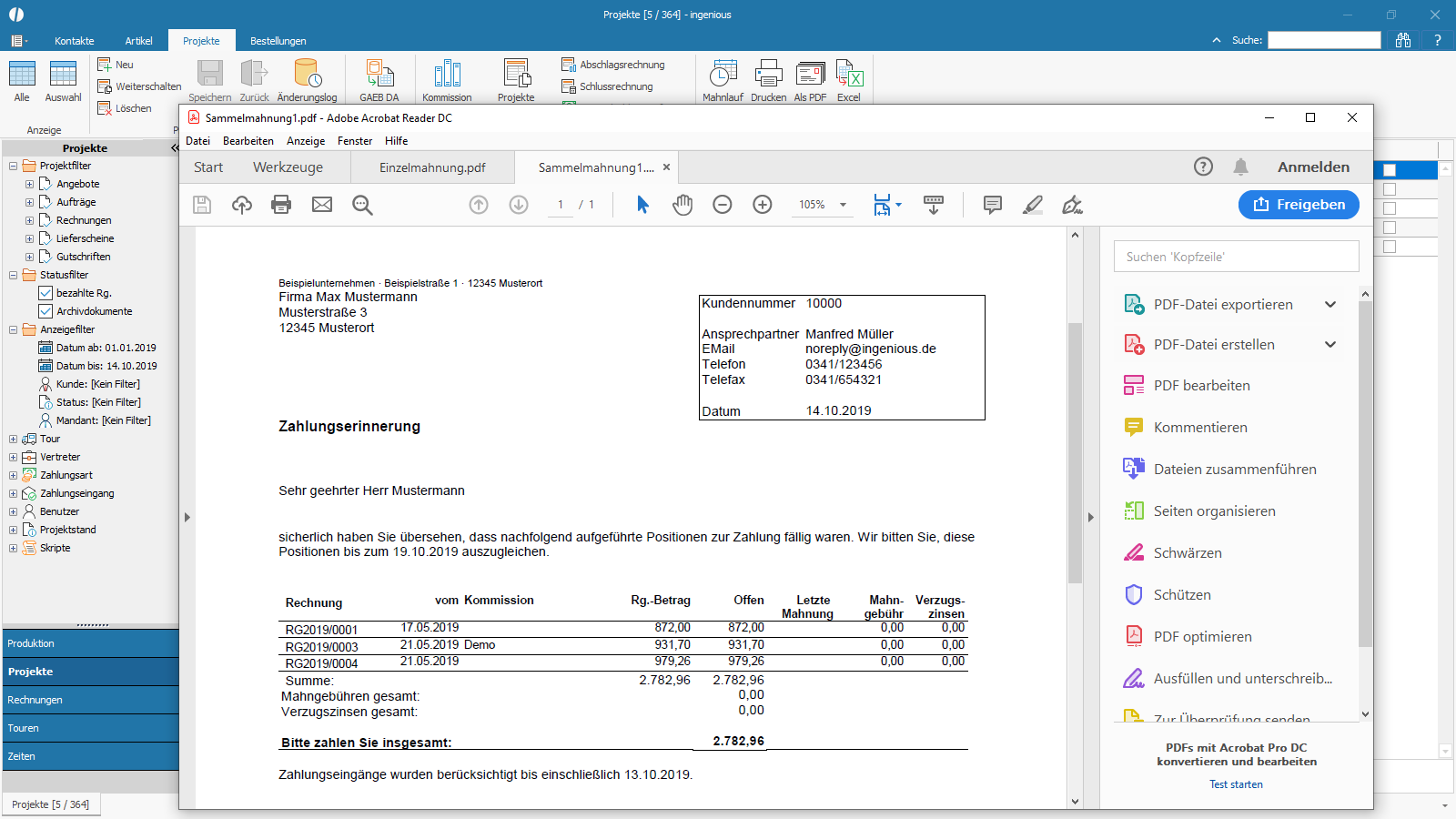
Task: Click the Test starten link
Action: pyautogui.click(x=1236, y=784)
